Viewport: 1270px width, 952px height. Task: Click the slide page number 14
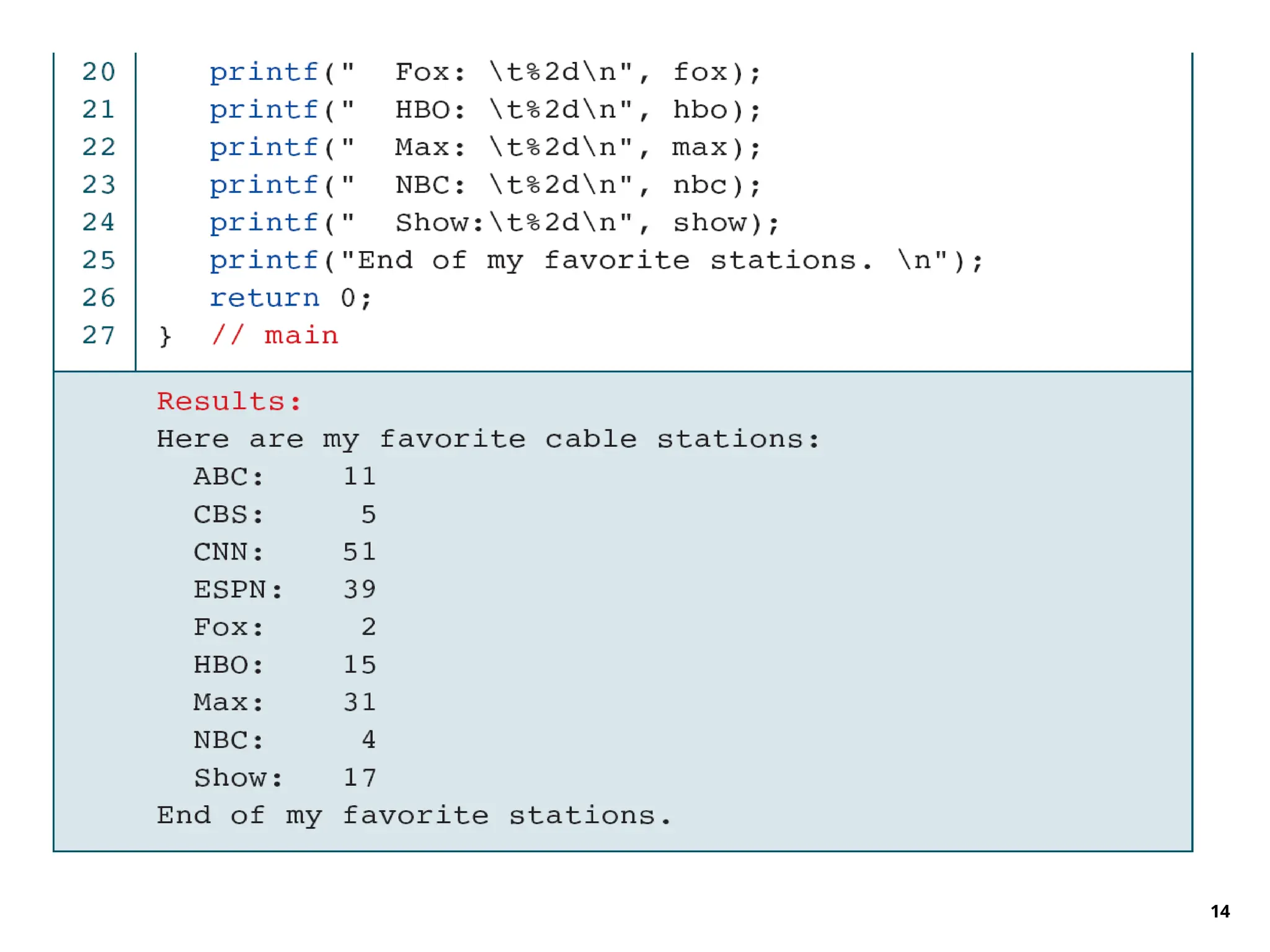pos(1220,911)
